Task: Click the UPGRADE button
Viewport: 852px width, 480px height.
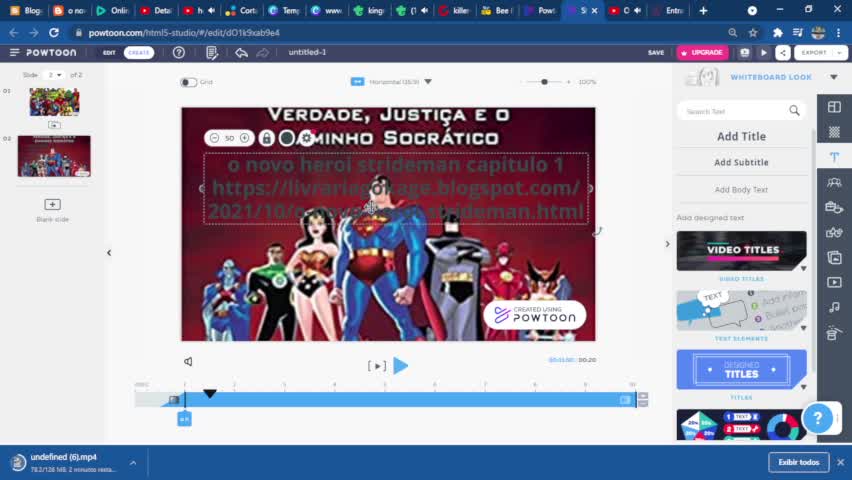Action: coord(702,53)
